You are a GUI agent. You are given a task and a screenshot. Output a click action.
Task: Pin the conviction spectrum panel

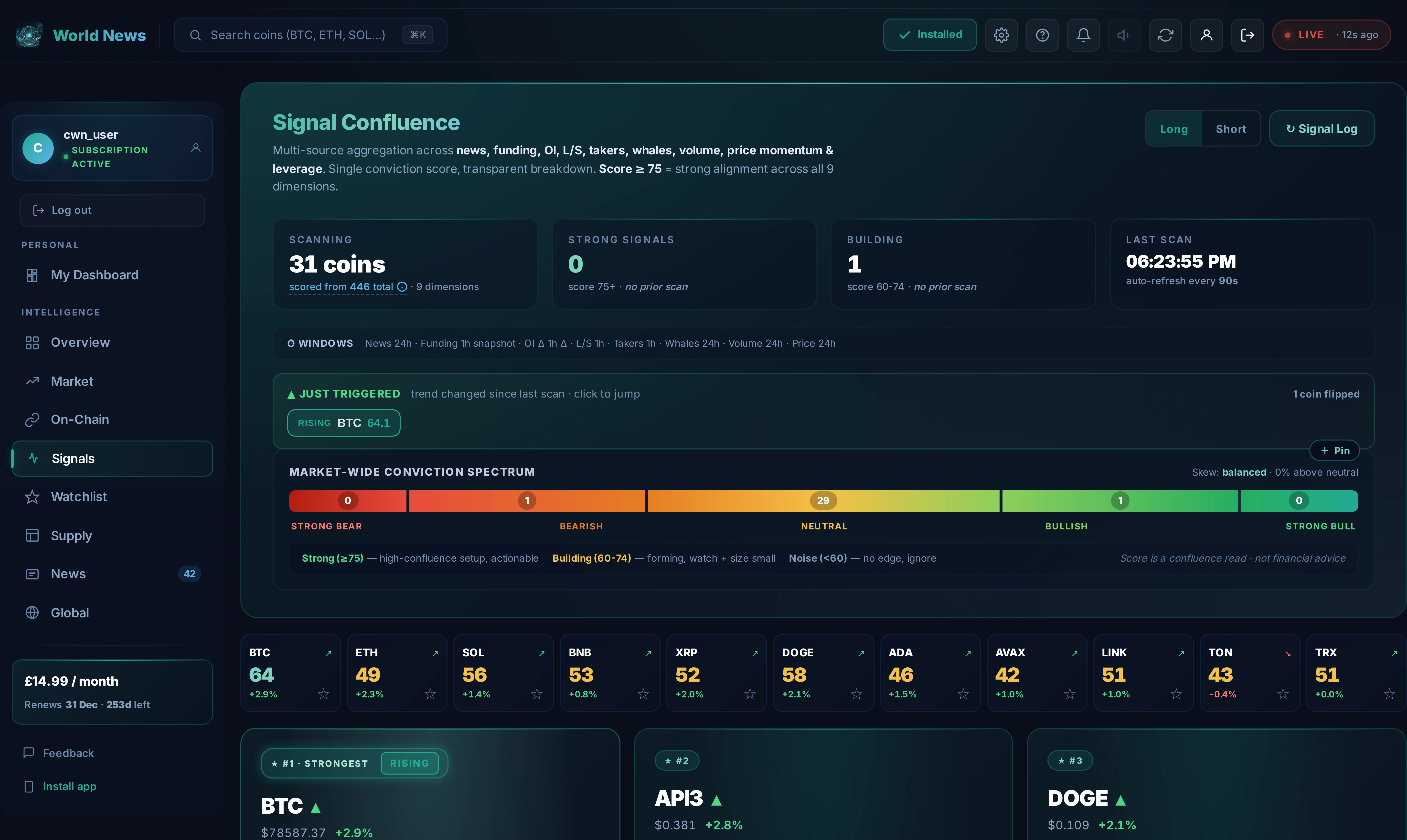(x=1334, y=451)
